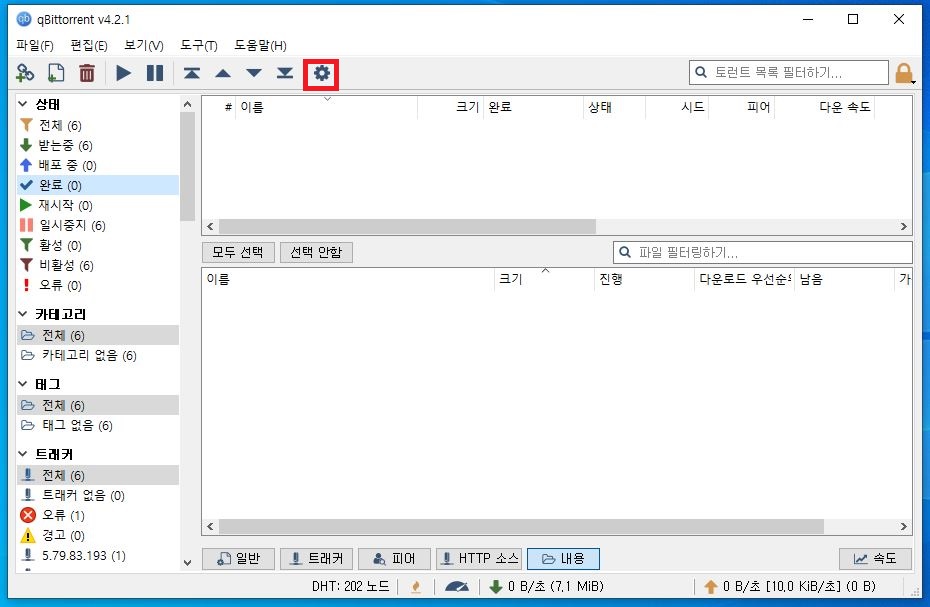Open the 도구(T) menu
The height and width of the screenshot is (607, 930).
(199, 46)
